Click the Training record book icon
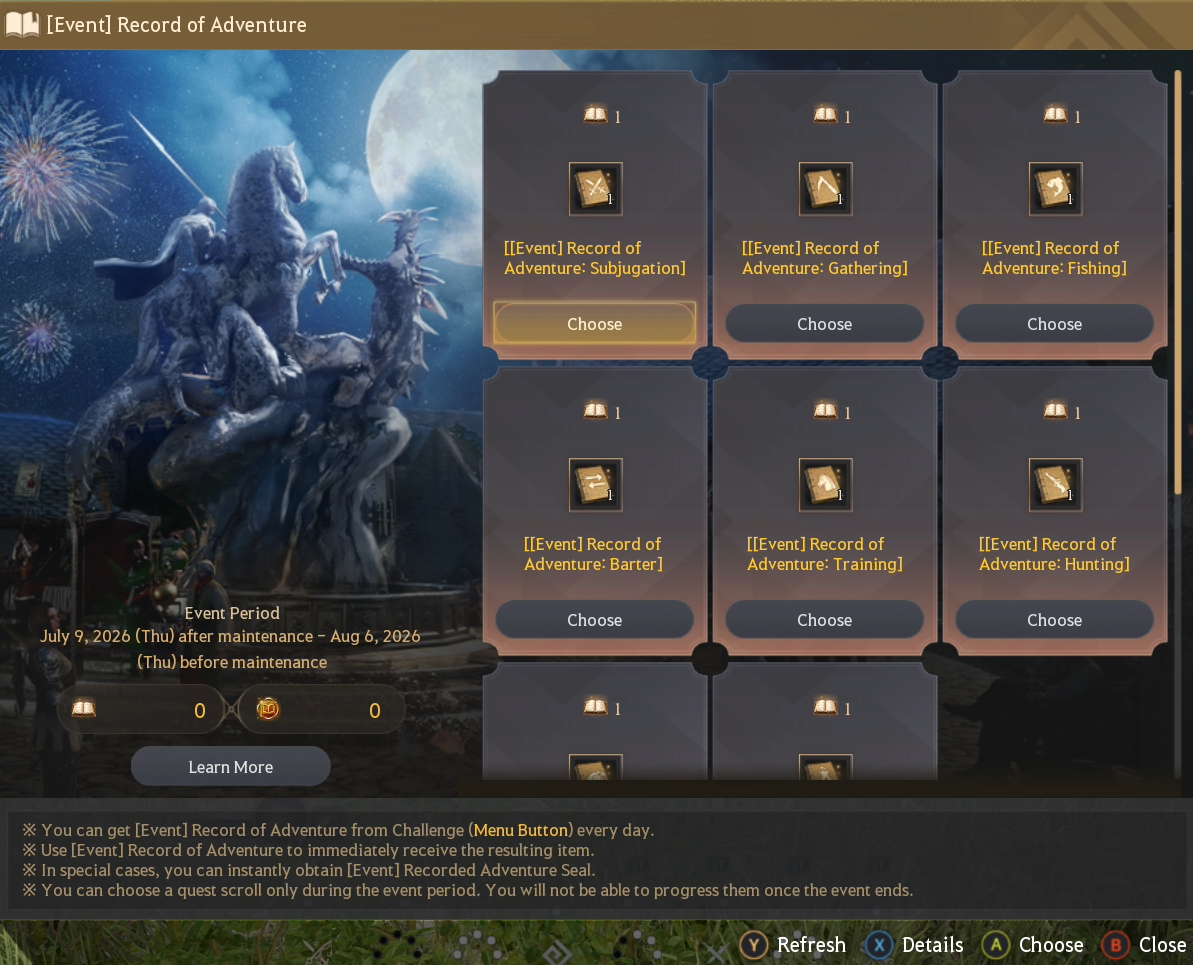1193x965 pixels. (x=826, y=485)
